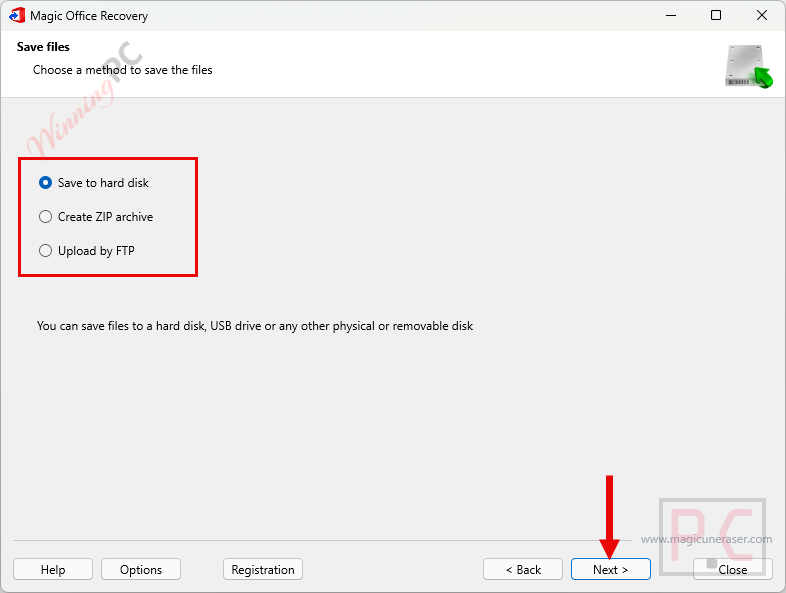Click the hard drive save icon in header
This screenshot has height=593, width=786.
point(748,67)
